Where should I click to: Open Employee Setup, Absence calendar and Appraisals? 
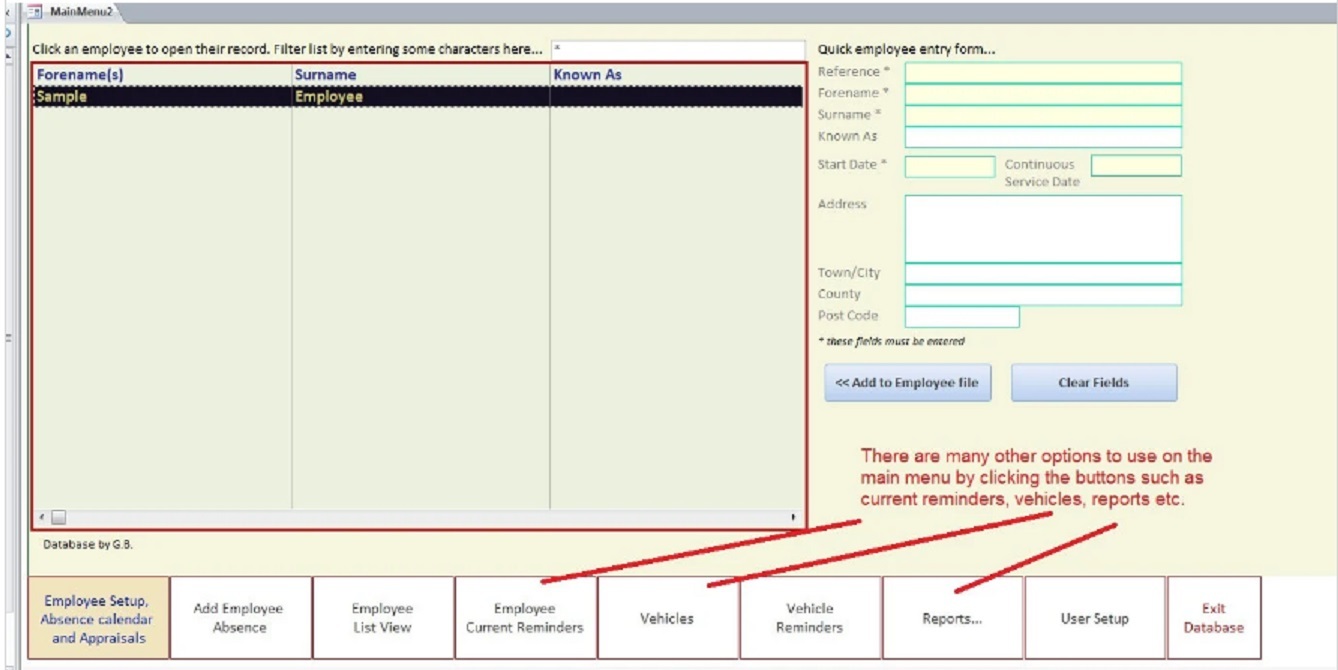coord(99,618)
